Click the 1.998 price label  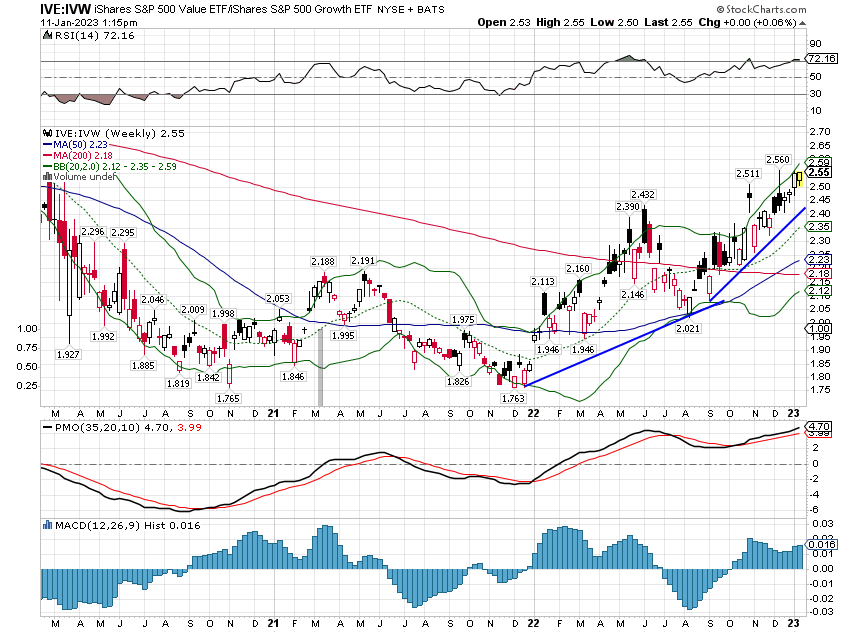point(223,314)
